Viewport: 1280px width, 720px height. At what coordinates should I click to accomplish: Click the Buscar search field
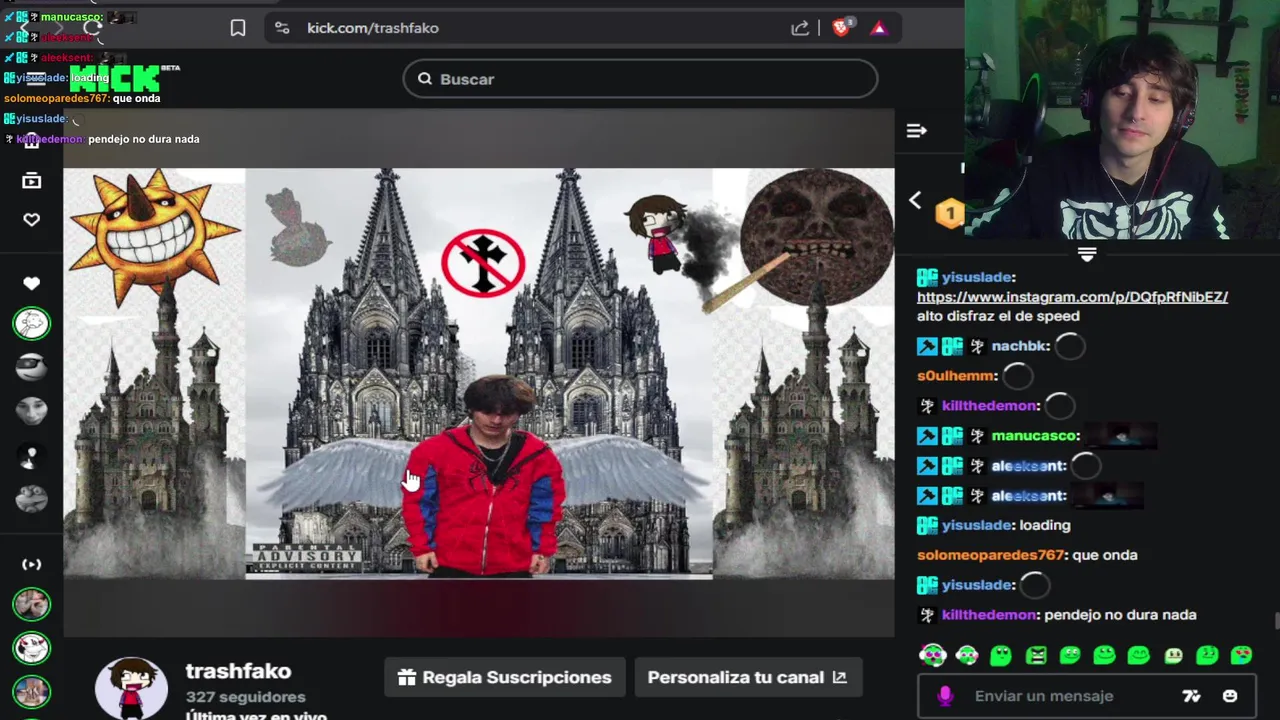coord(640,79)
